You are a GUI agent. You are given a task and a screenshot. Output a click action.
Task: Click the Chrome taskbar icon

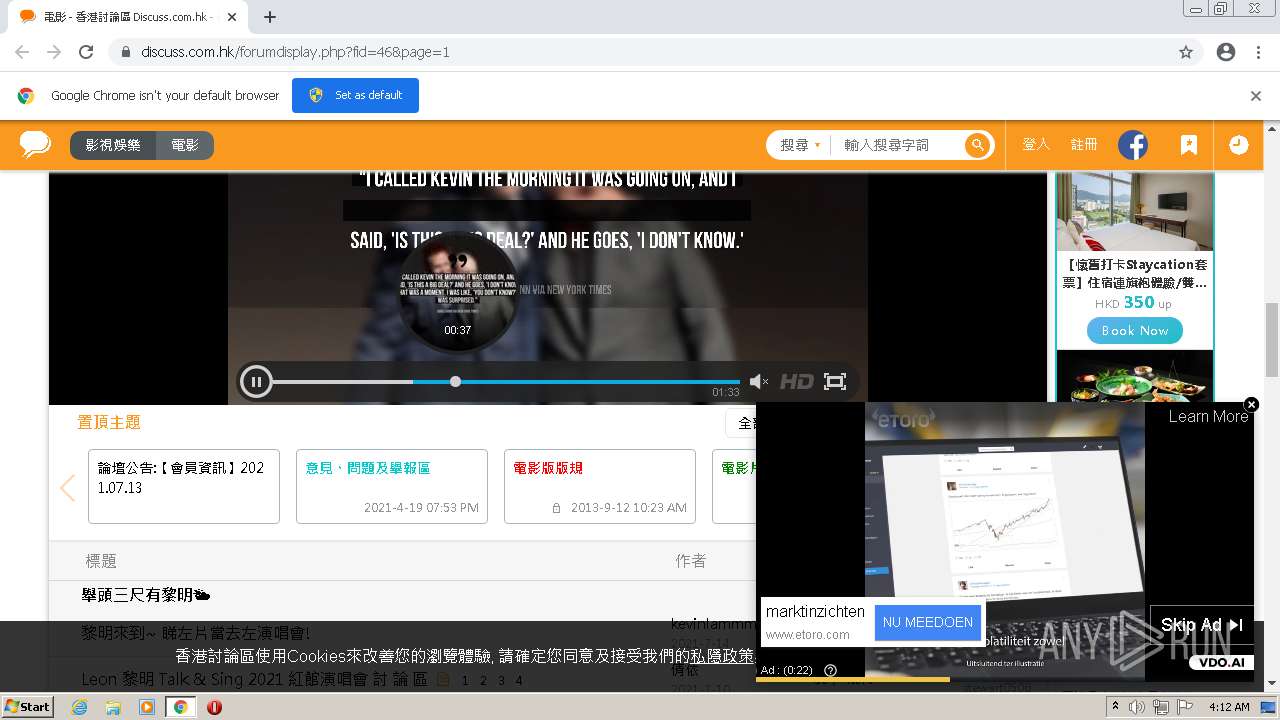[180, 707]
